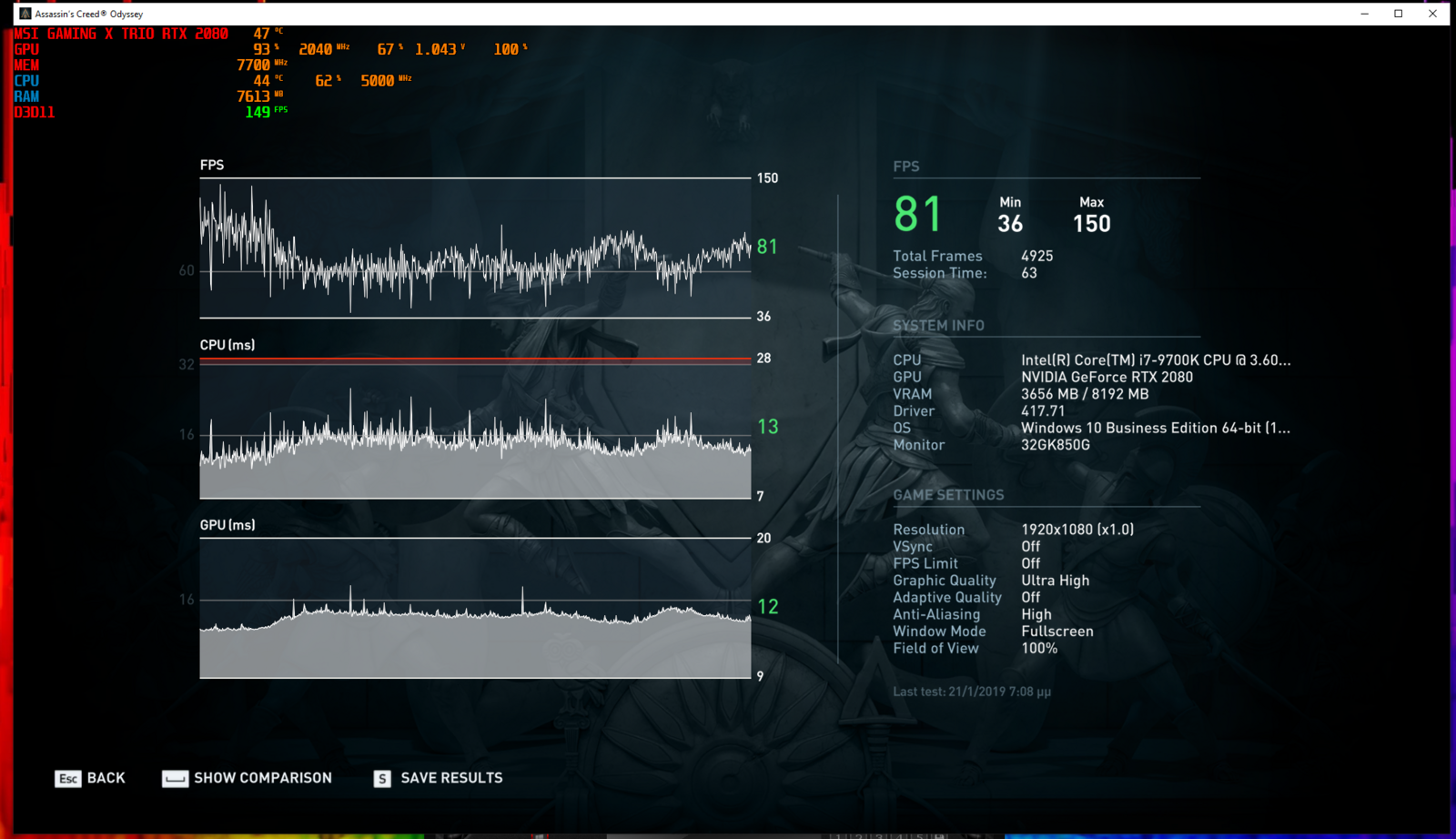Click Session Time value 63

pos(1029,273)
